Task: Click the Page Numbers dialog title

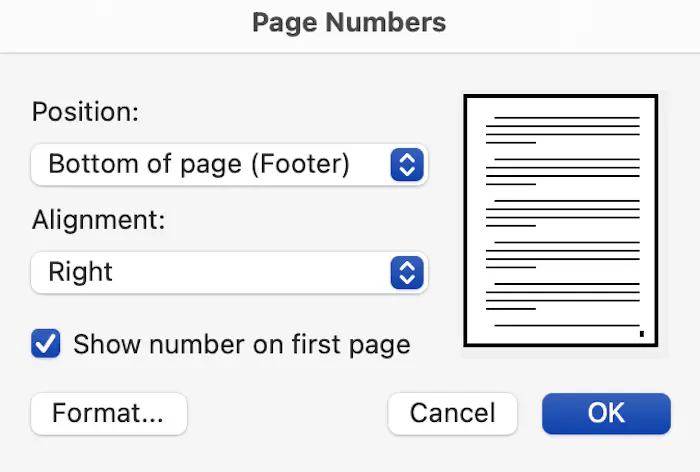Action: (x=349, y=22)
